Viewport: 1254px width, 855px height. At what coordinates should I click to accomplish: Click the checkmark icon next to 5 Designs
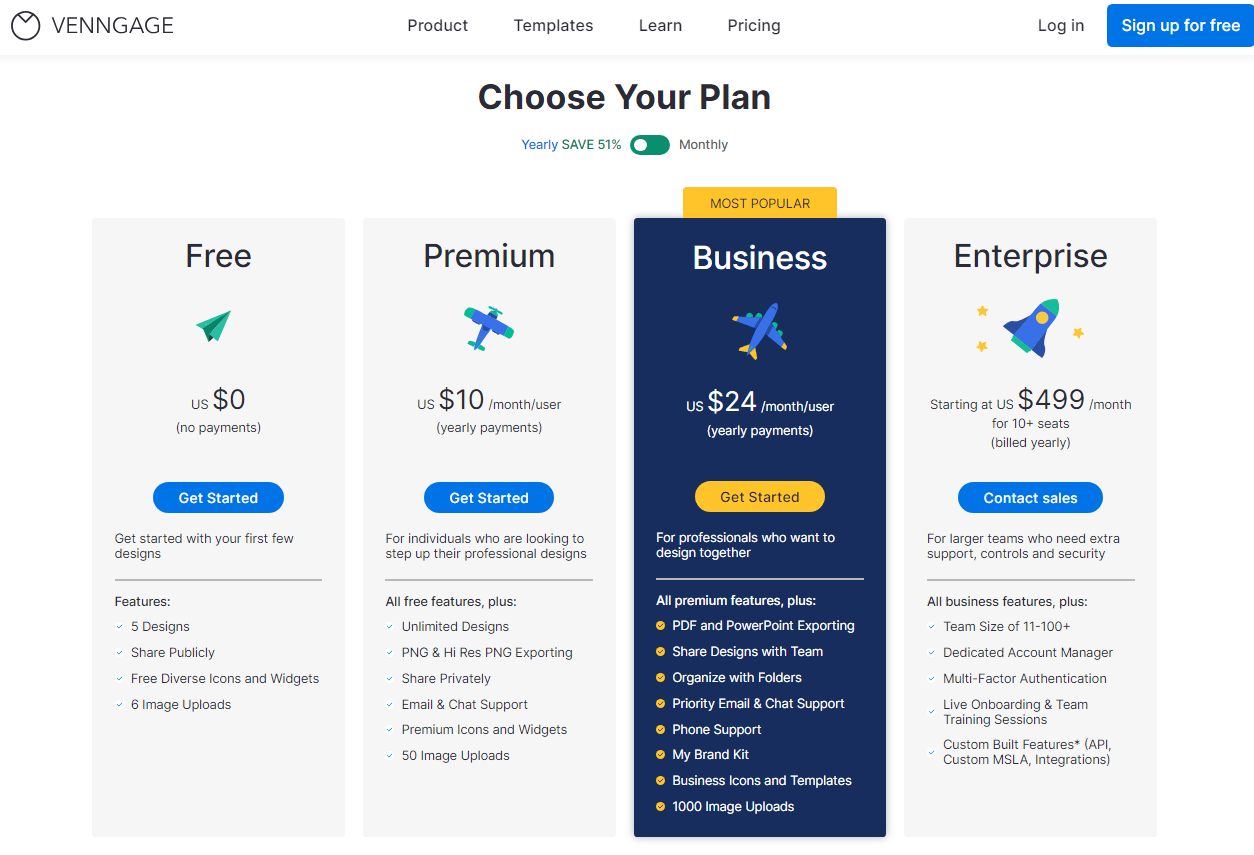(x=119, y=627)
